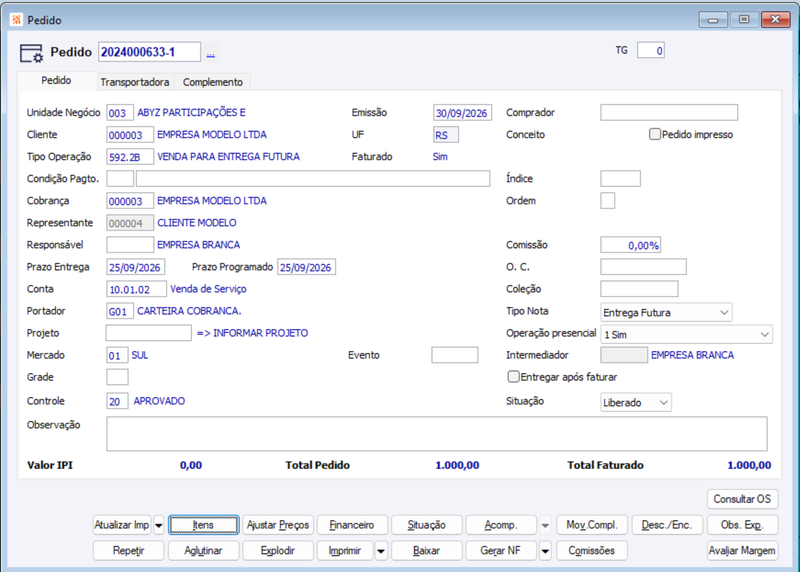Click the Pedido number field

pos(149,52)
